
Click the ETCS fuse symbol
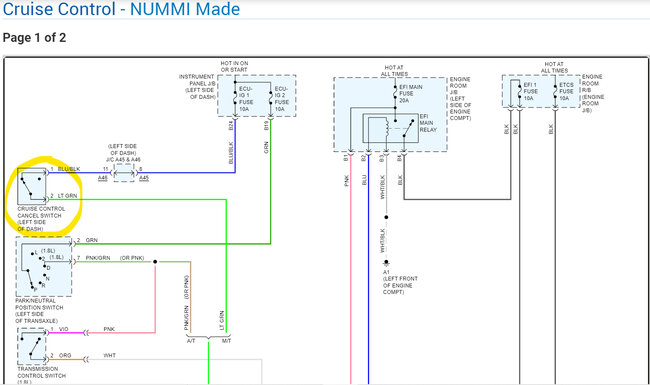555,92
